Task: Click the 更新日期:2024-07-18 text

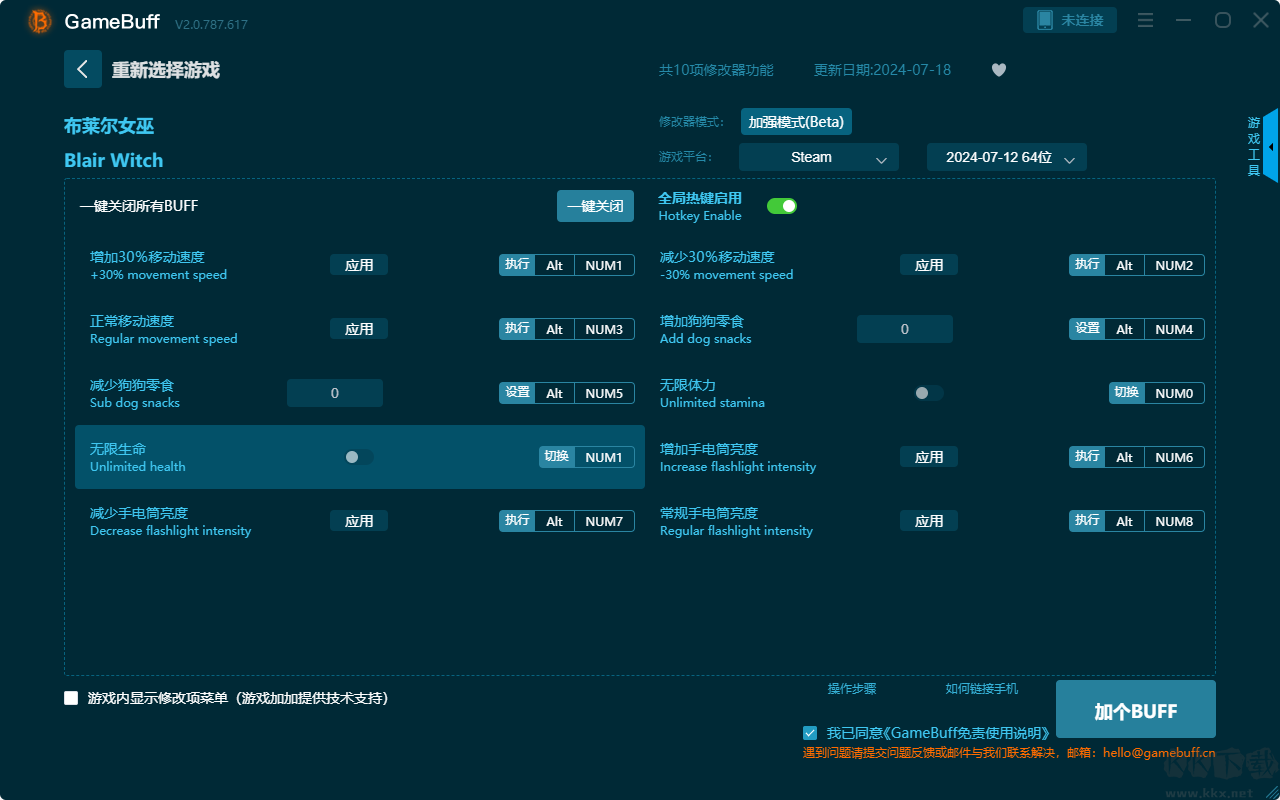Action: (883, 70)
